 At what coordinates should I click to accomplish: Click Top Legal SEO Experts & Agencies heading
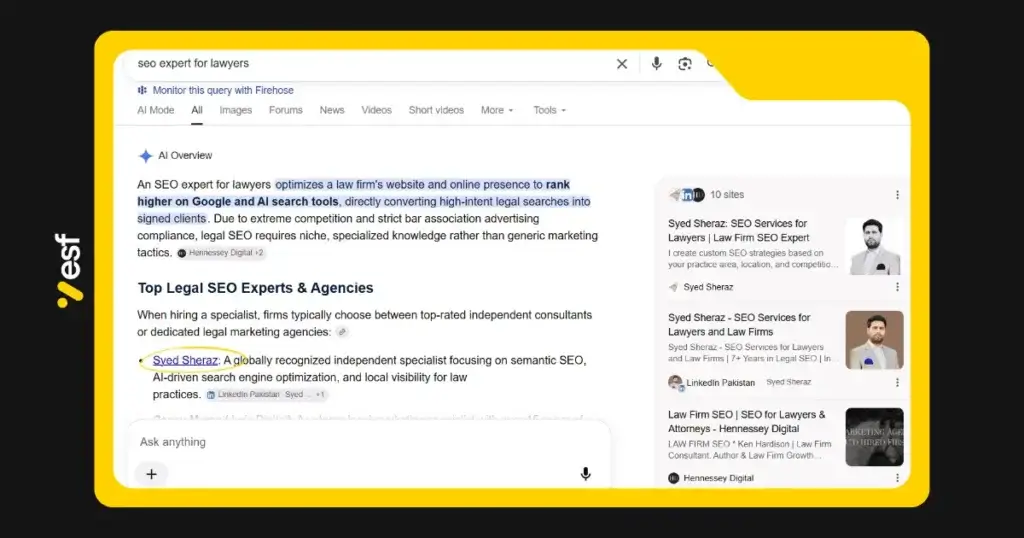(255, 288)
